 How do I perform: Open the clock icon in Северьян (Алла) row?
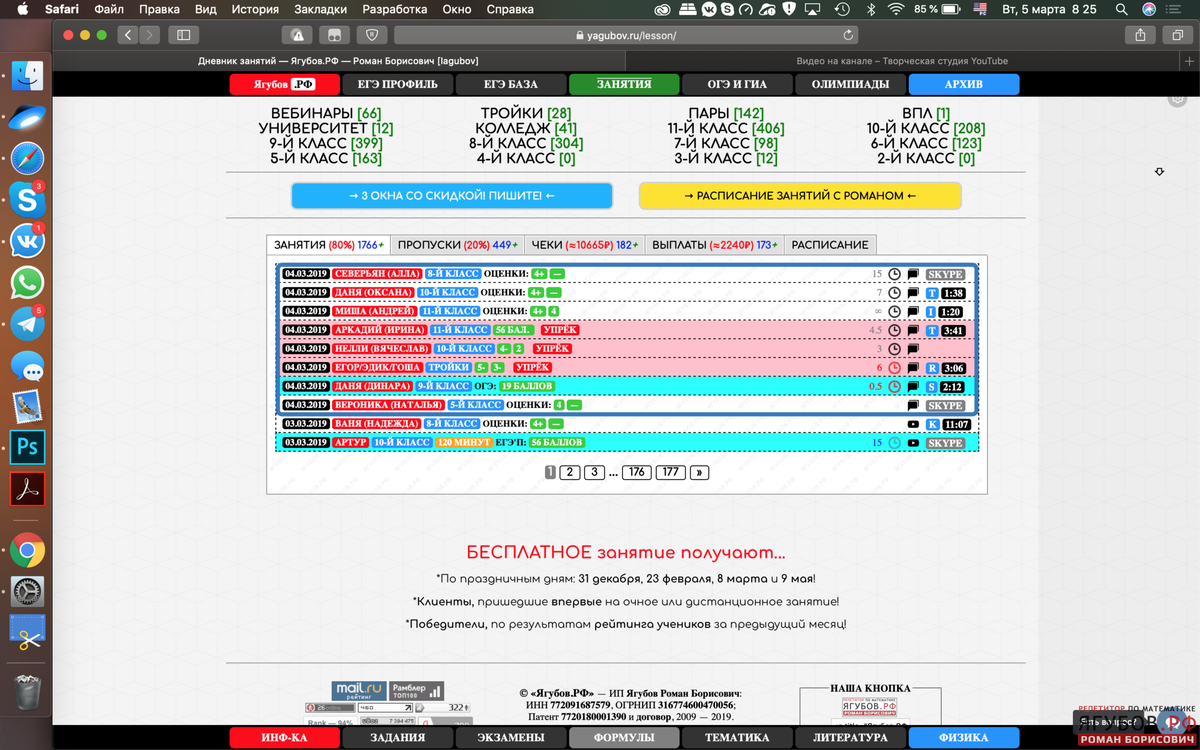coord(895,274)
